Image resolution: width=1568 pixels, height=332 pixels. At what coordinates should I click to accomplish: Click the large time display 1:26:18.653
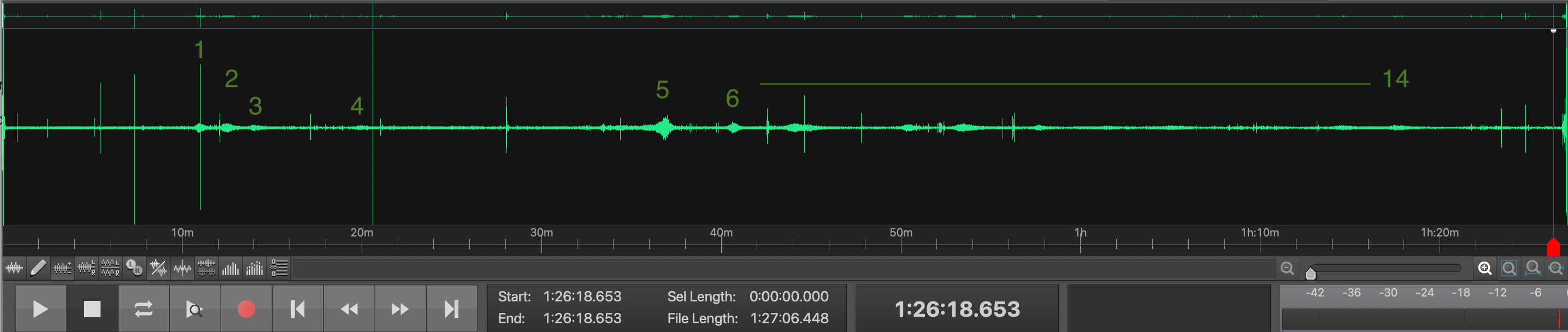point(957,309)
